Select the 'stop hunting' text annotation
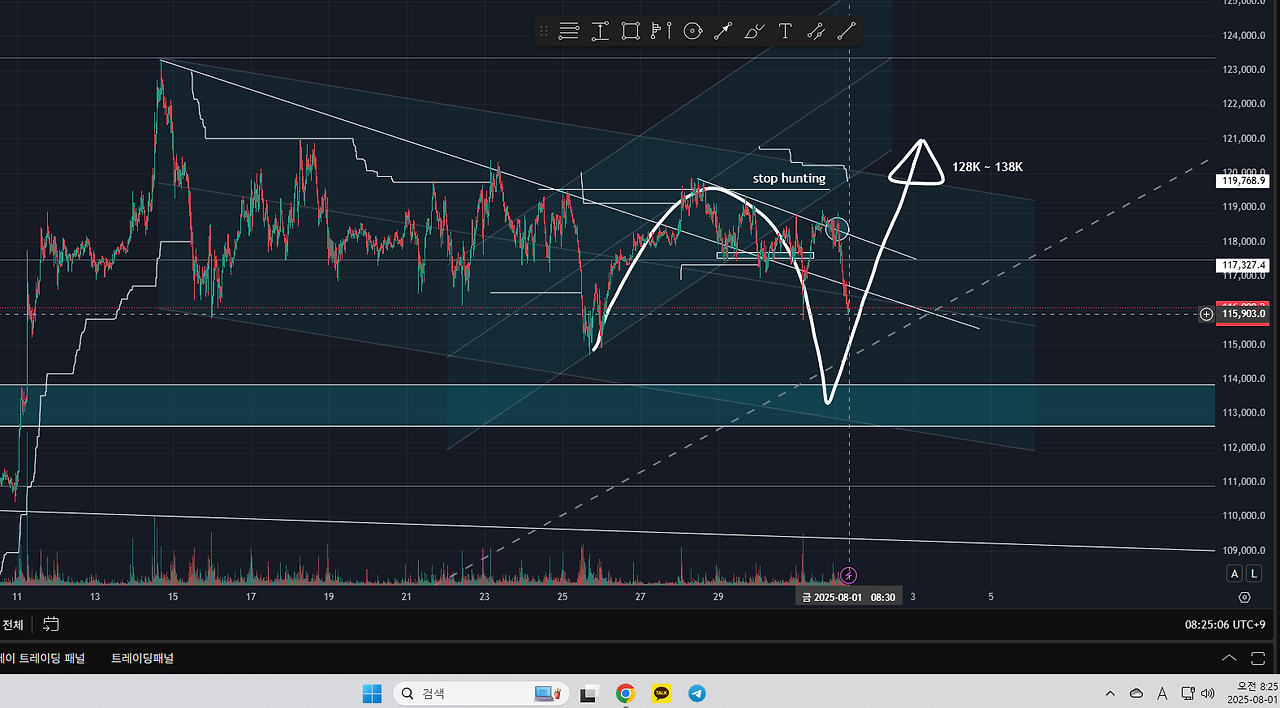This screenshot has height=708, width=1280. coord(789,179)
